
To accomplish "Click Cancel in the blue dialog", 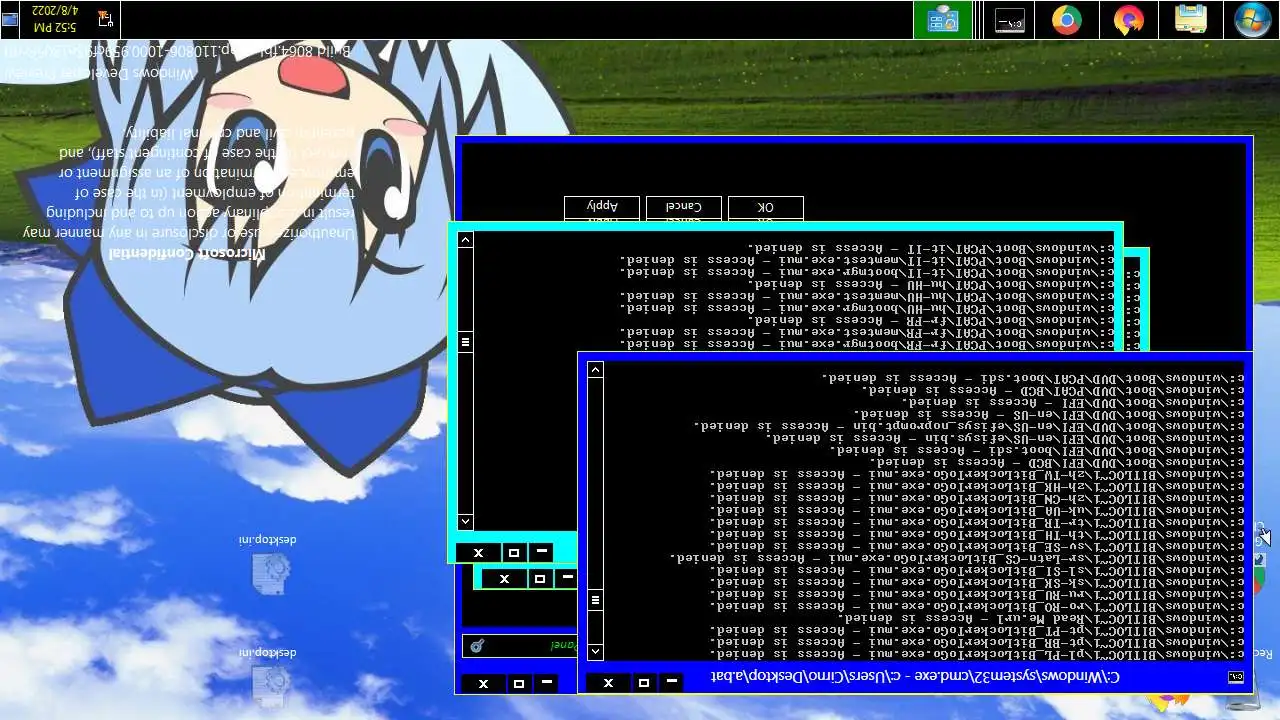I will 683,207.
